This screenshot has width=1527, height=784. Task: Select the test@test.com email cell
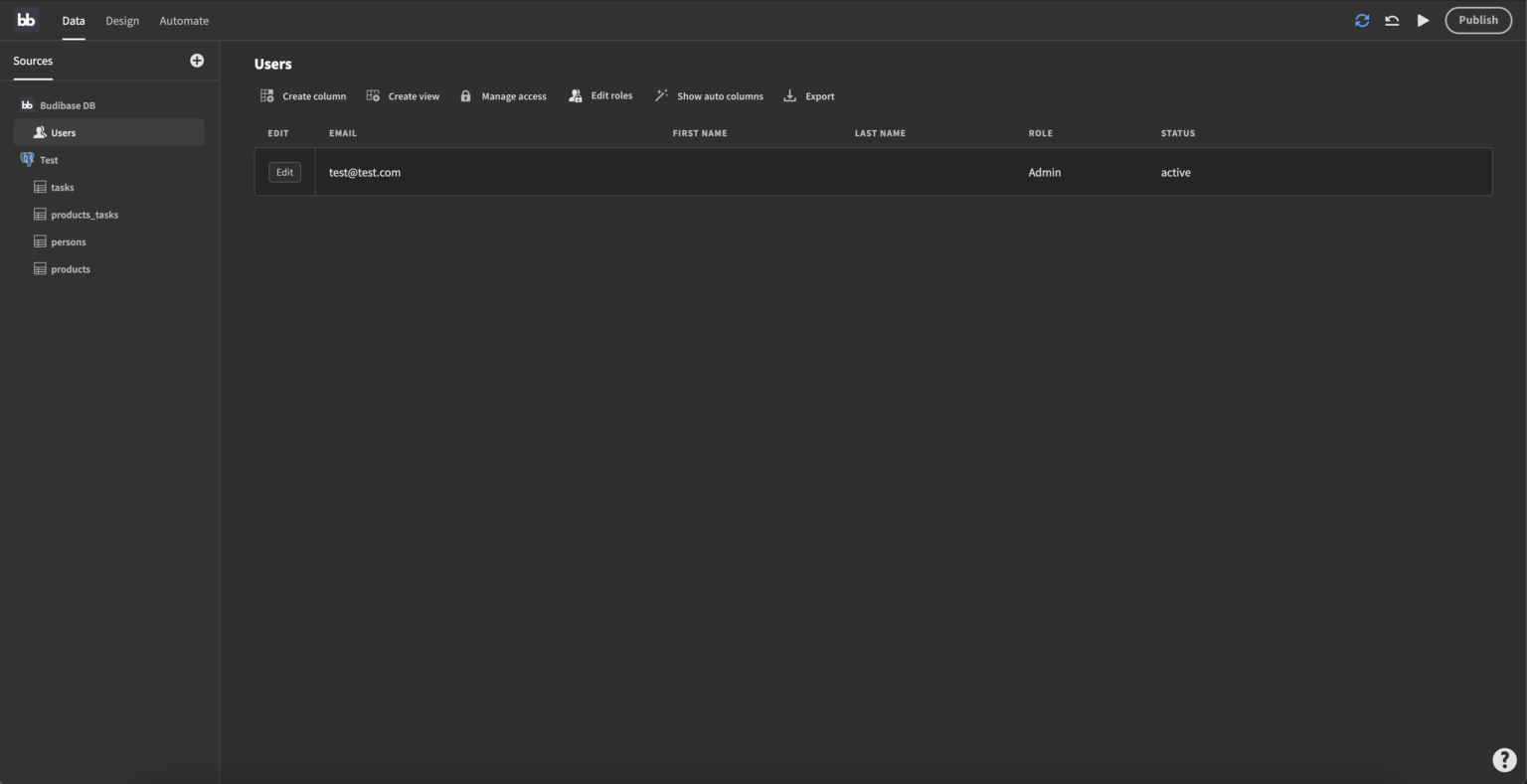[x=365, y=172]
